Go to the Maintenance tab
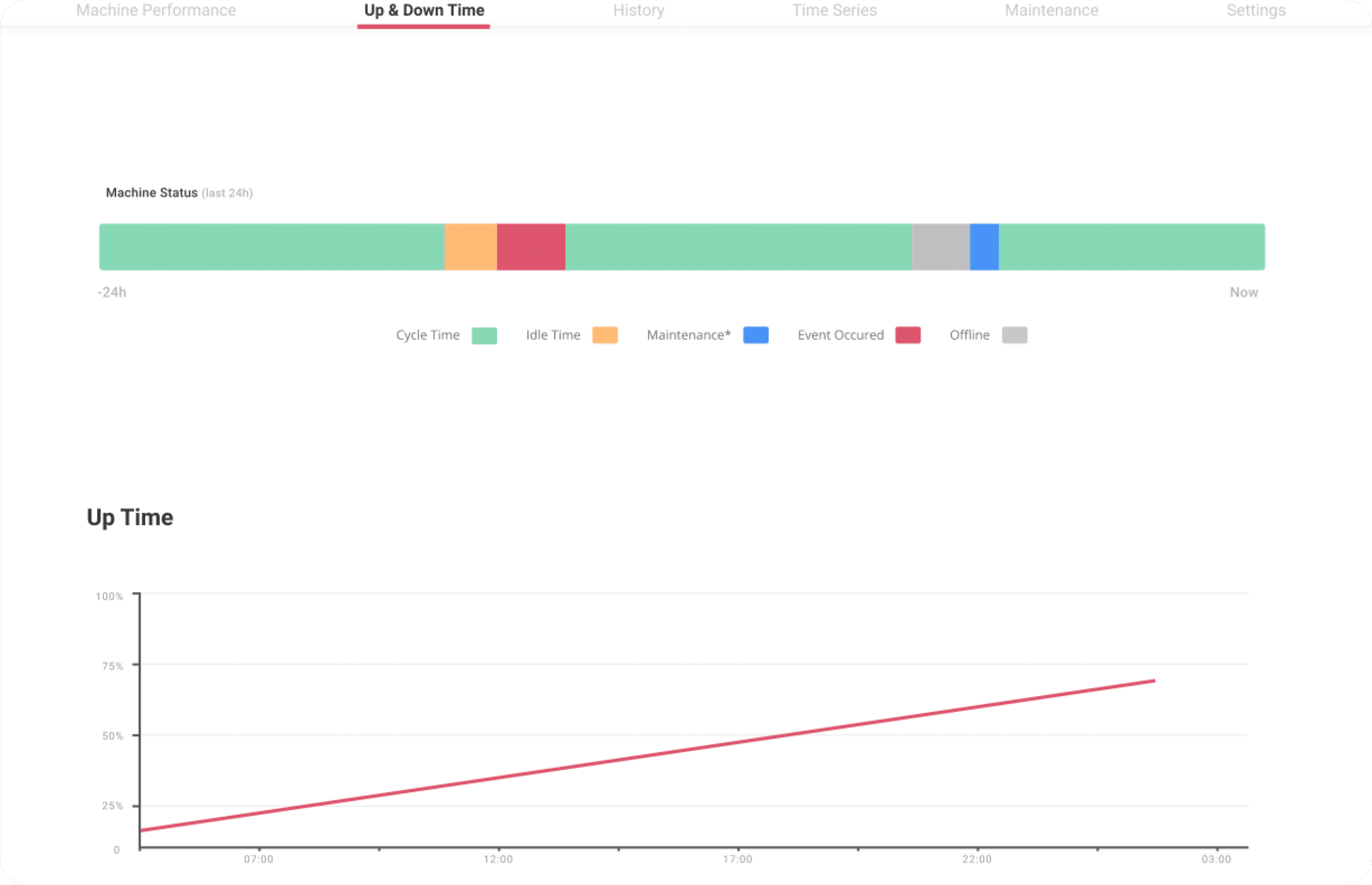The height and width of the screenshot is (885, 1372). click(1052, 10)
